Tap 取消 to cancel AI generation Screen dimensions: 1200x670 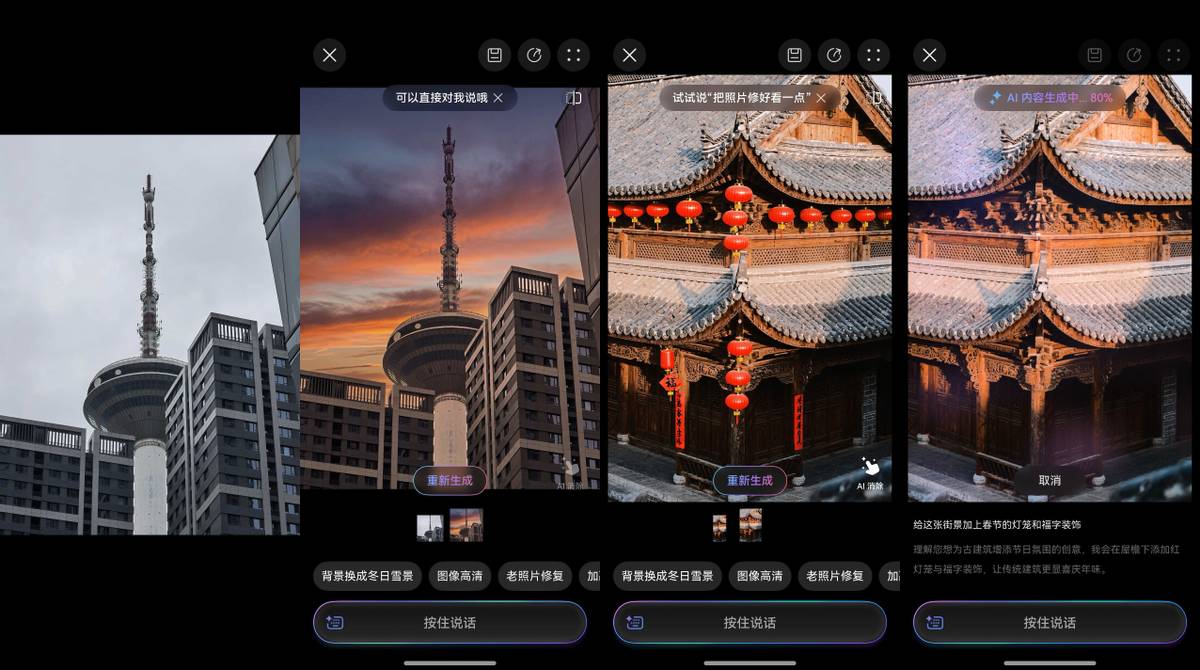coord(1049,480)
